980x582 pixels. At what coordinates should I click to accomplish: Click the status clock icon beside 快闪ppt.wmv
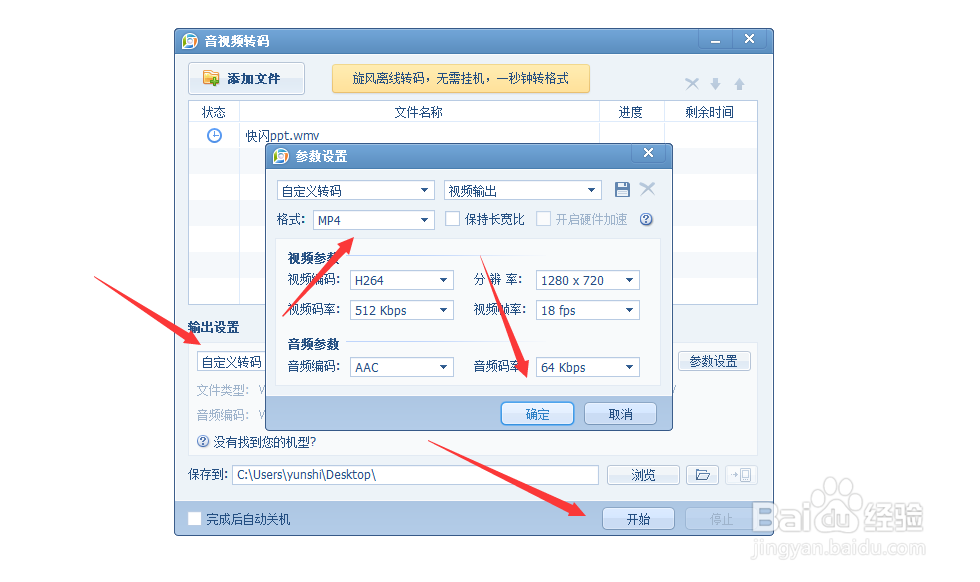[x=214, y=134]
